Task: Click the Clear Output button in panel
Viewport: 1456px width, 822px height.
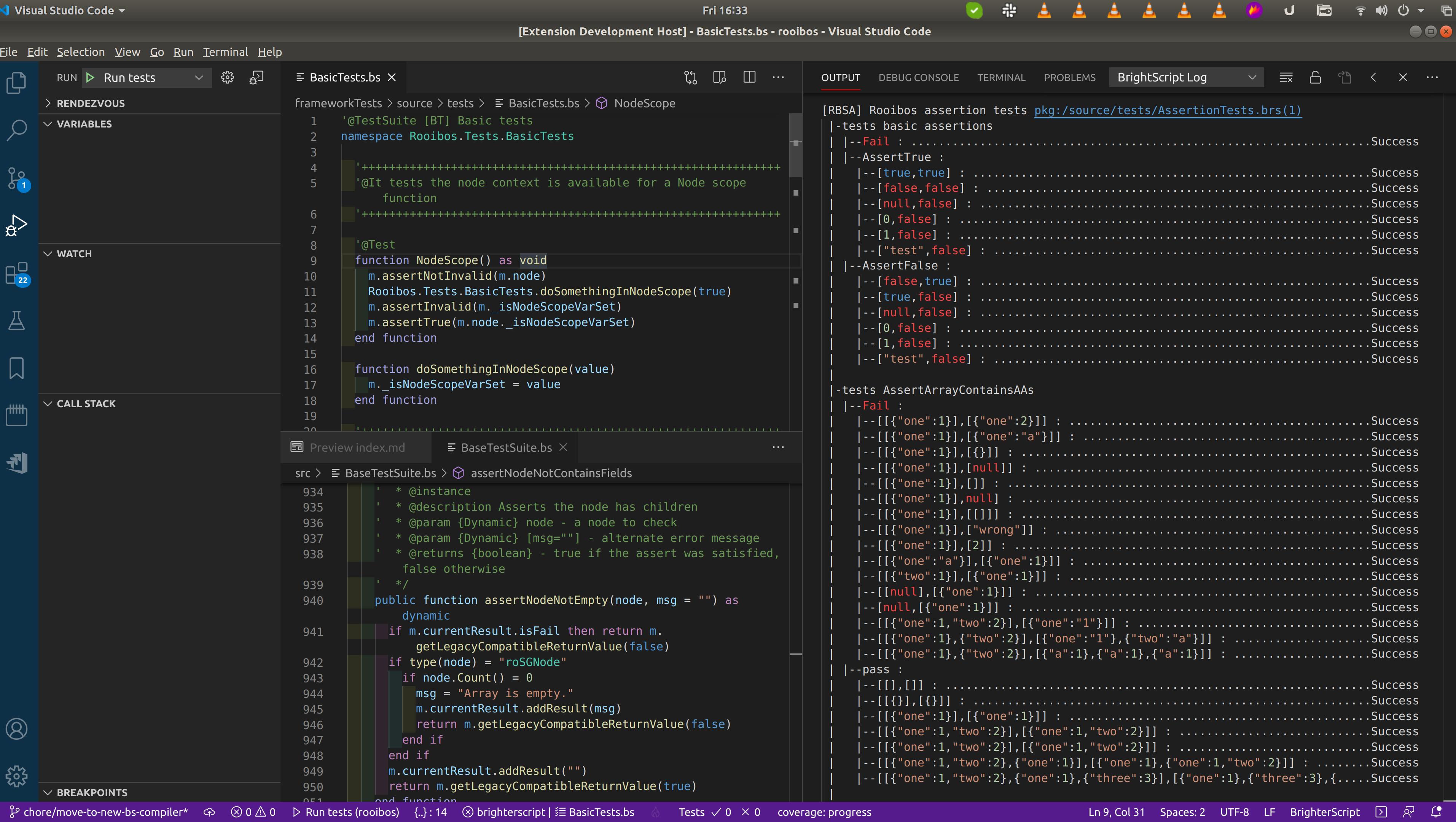Action: 1286,77
